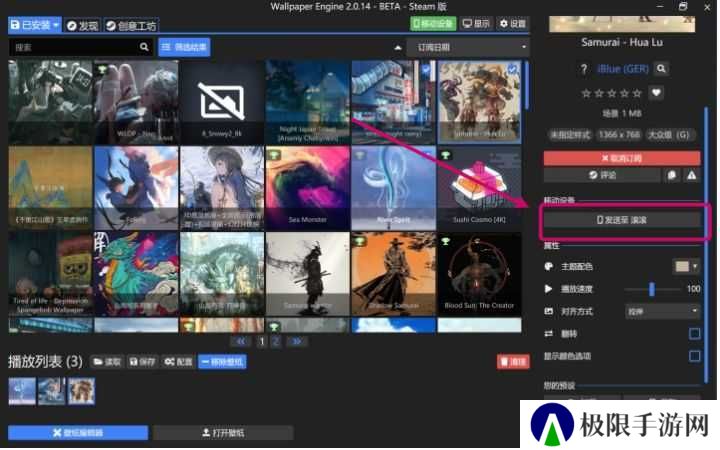
Task: Open the 订阅日期 sort dropdown
Action: click(x=468, y=47)
